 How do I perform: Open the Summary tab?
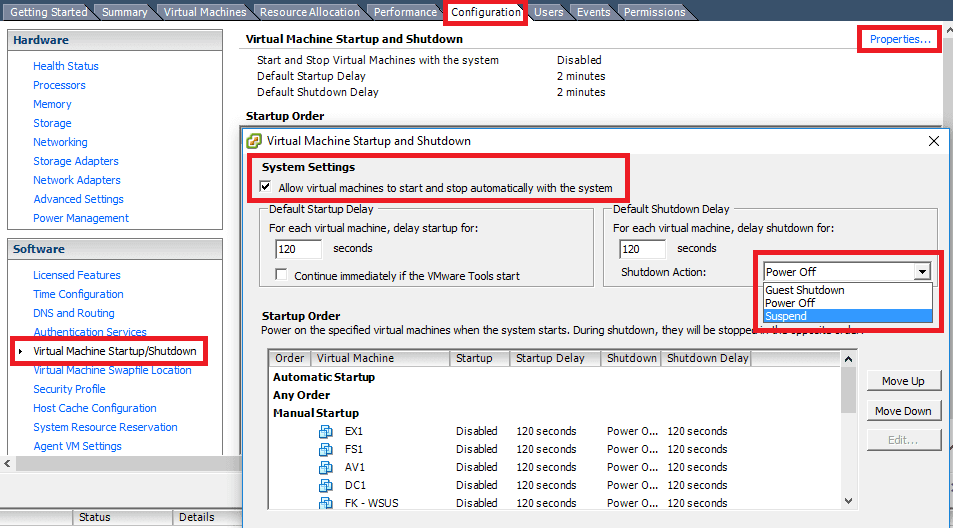[125, 12]
